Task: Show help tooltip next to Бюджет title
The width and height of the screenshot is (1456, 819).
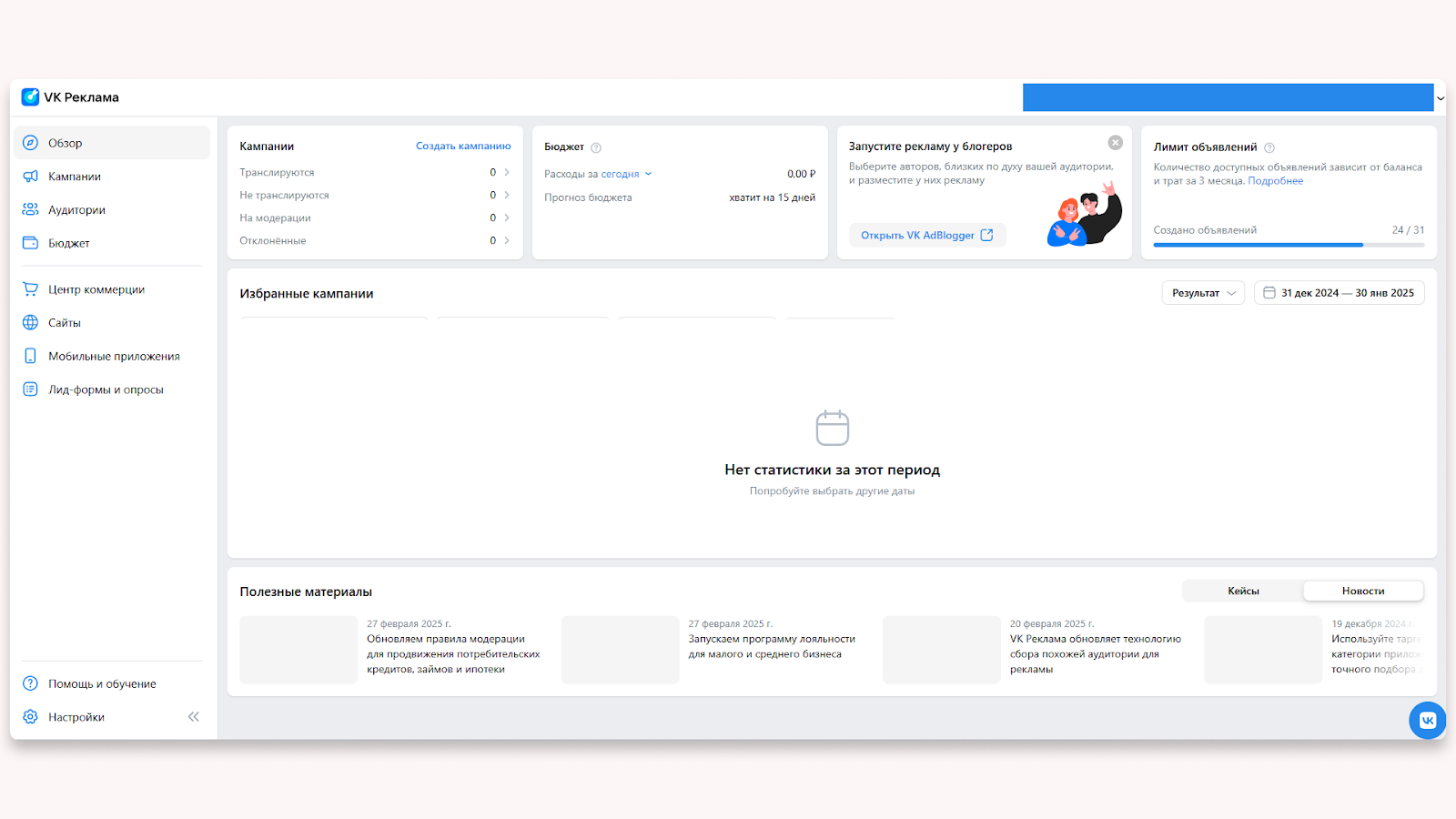Action: 596,147
